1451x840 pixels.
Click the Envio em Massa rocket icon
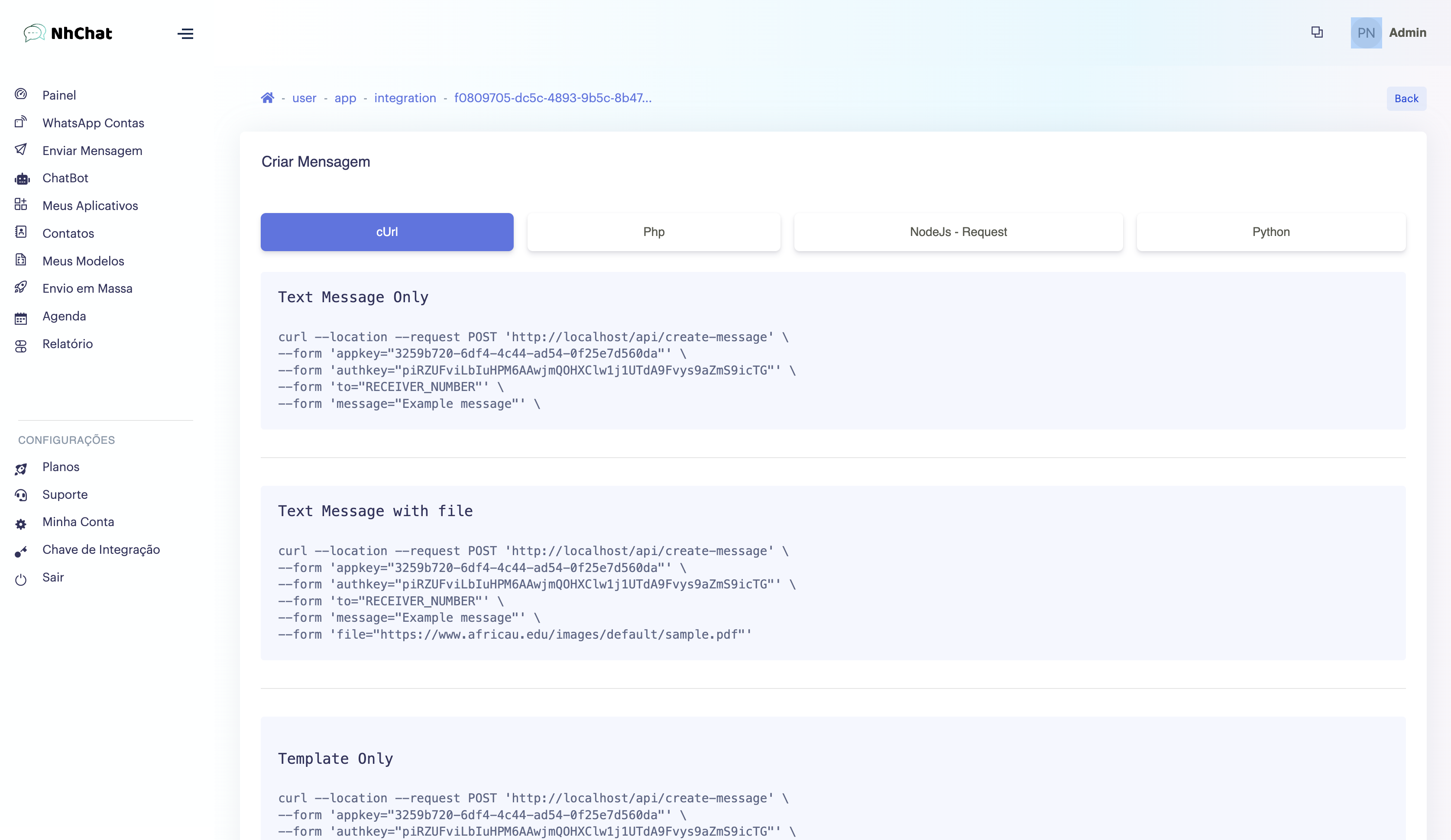[21, 288]
